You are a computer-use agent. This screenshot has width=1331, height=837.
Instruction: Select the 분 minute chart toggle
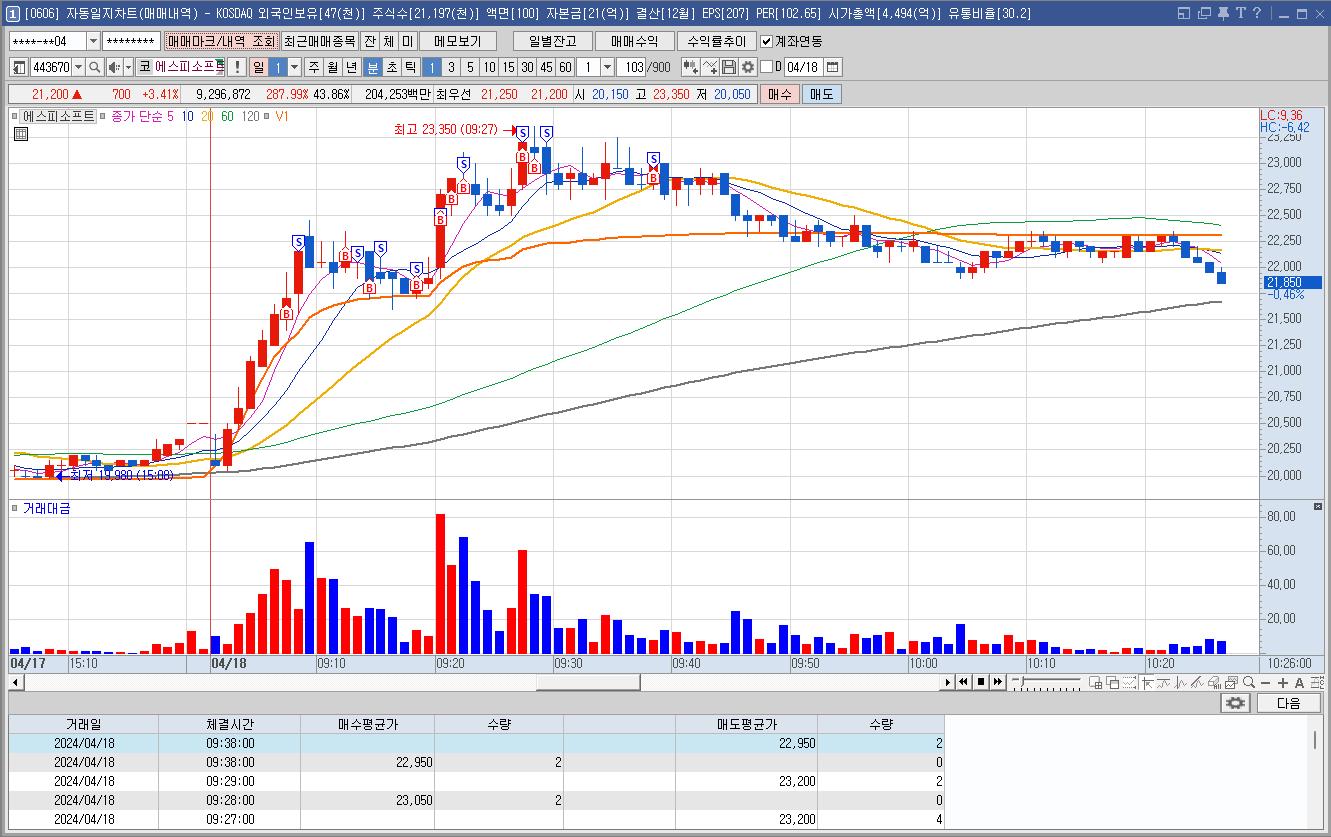(373, 67)
